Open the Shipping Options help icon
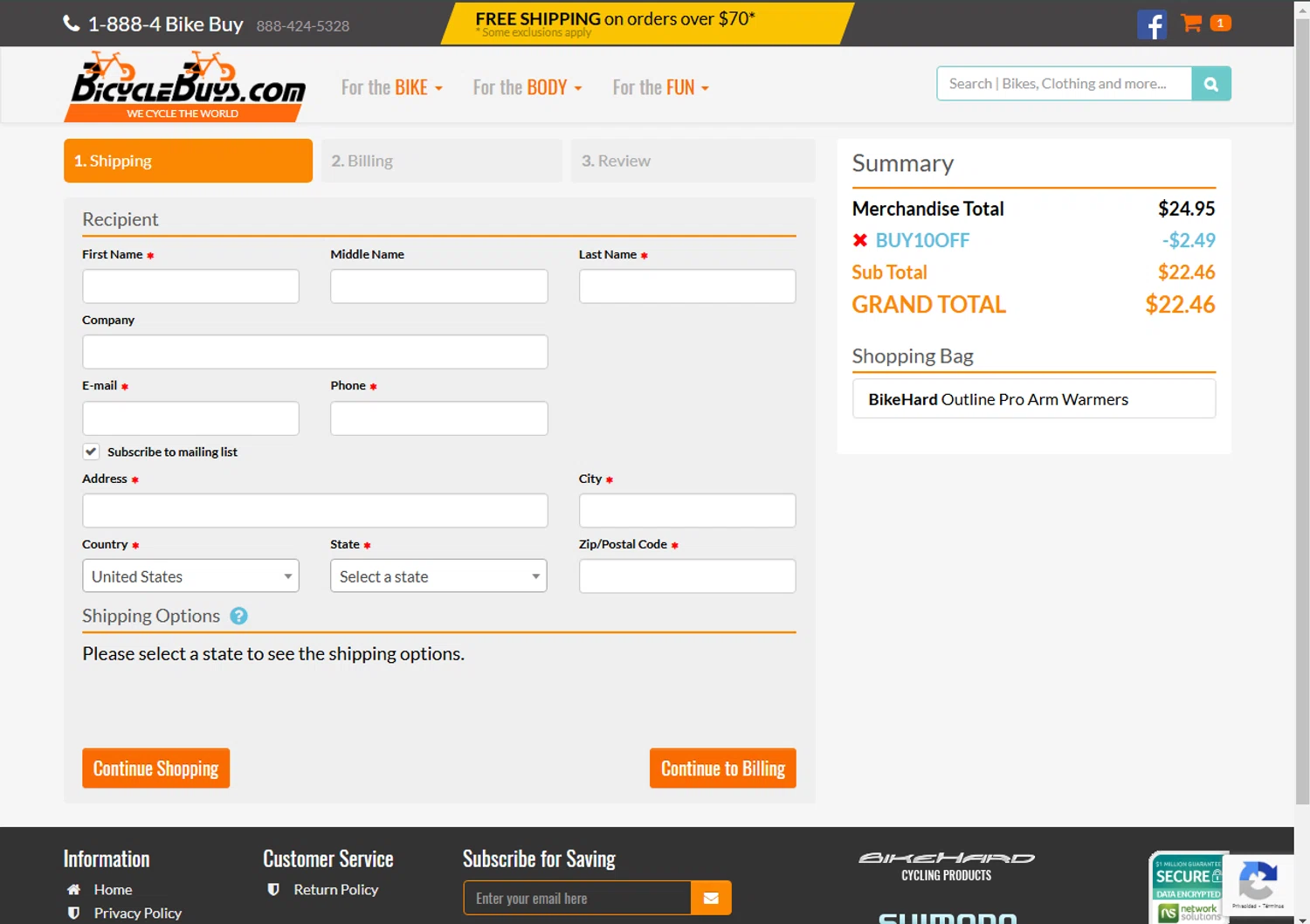Screen dimensions: 1310x924 (x=238, y=616)
